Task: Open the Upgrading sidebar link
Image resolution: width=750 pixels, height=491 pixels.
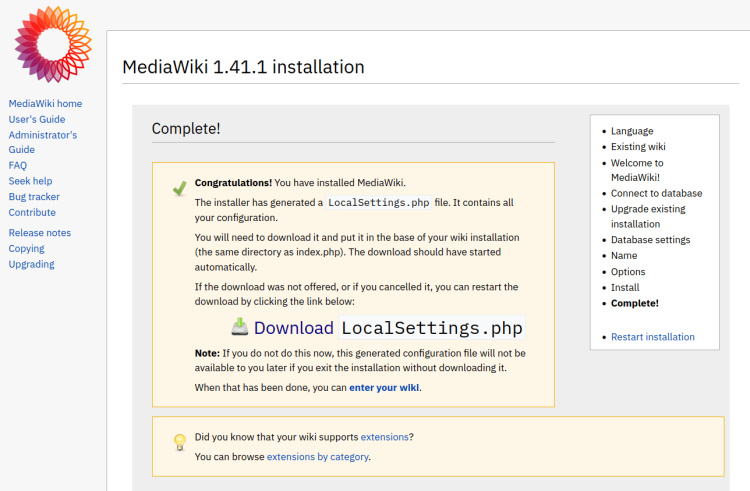Action: [31, 265]
